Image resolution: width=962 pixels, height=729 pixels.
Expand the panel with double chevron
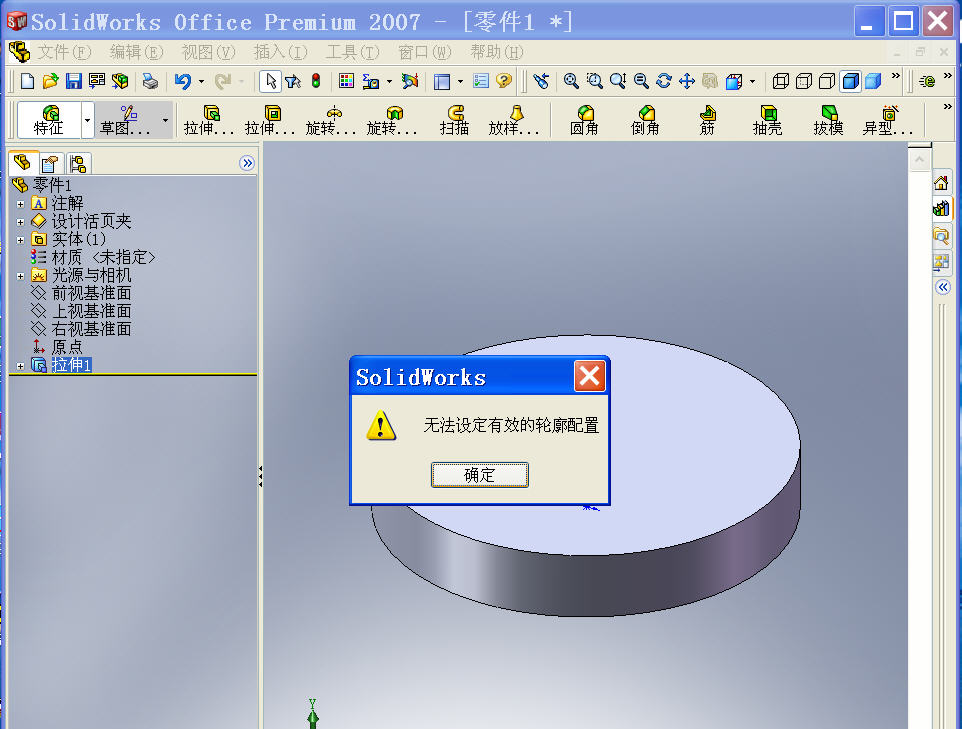pos(247,163)
